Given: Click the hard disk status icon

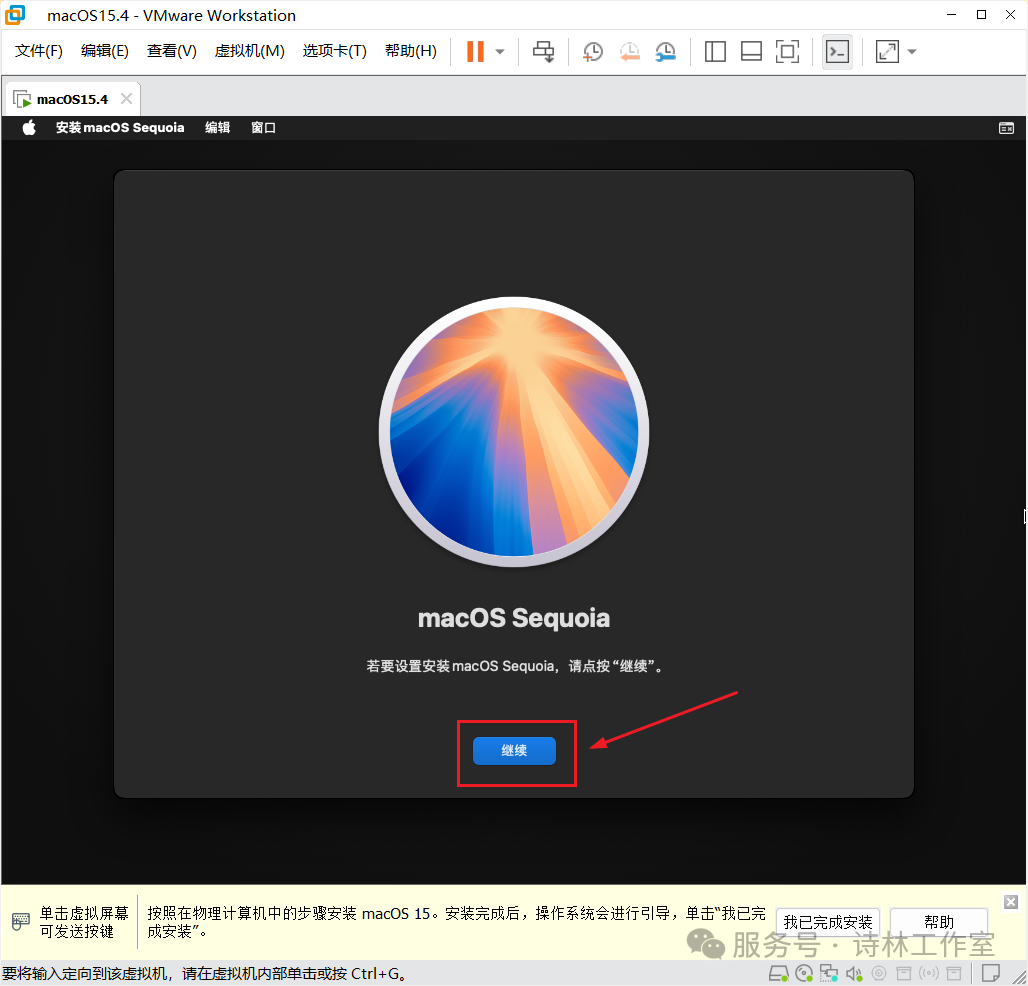Looking at the screenshot, I should point(778,974).
